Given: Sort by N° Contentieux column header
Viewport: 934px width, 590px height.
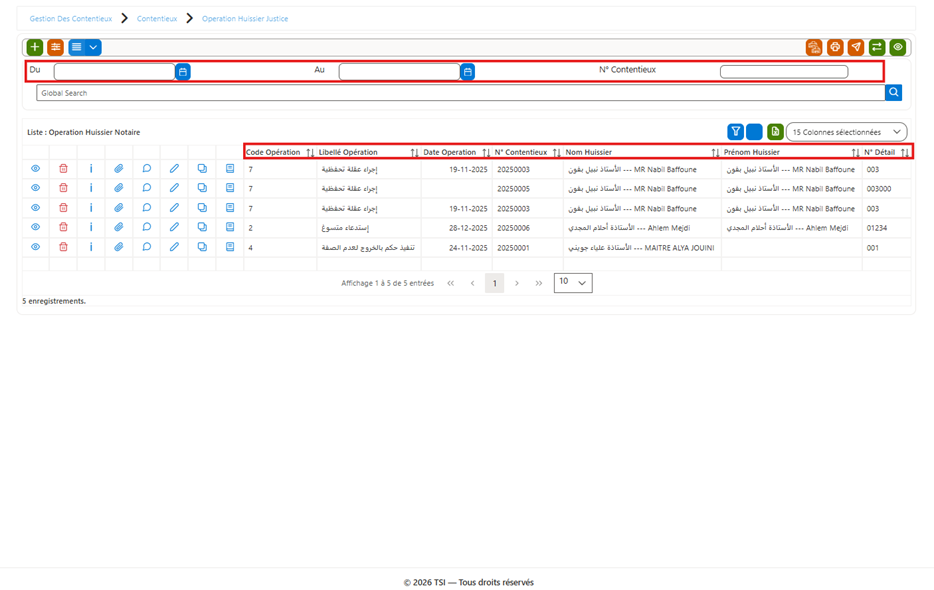Looking at the screenshot, I should pyautogui.click(x=556, y=153).
